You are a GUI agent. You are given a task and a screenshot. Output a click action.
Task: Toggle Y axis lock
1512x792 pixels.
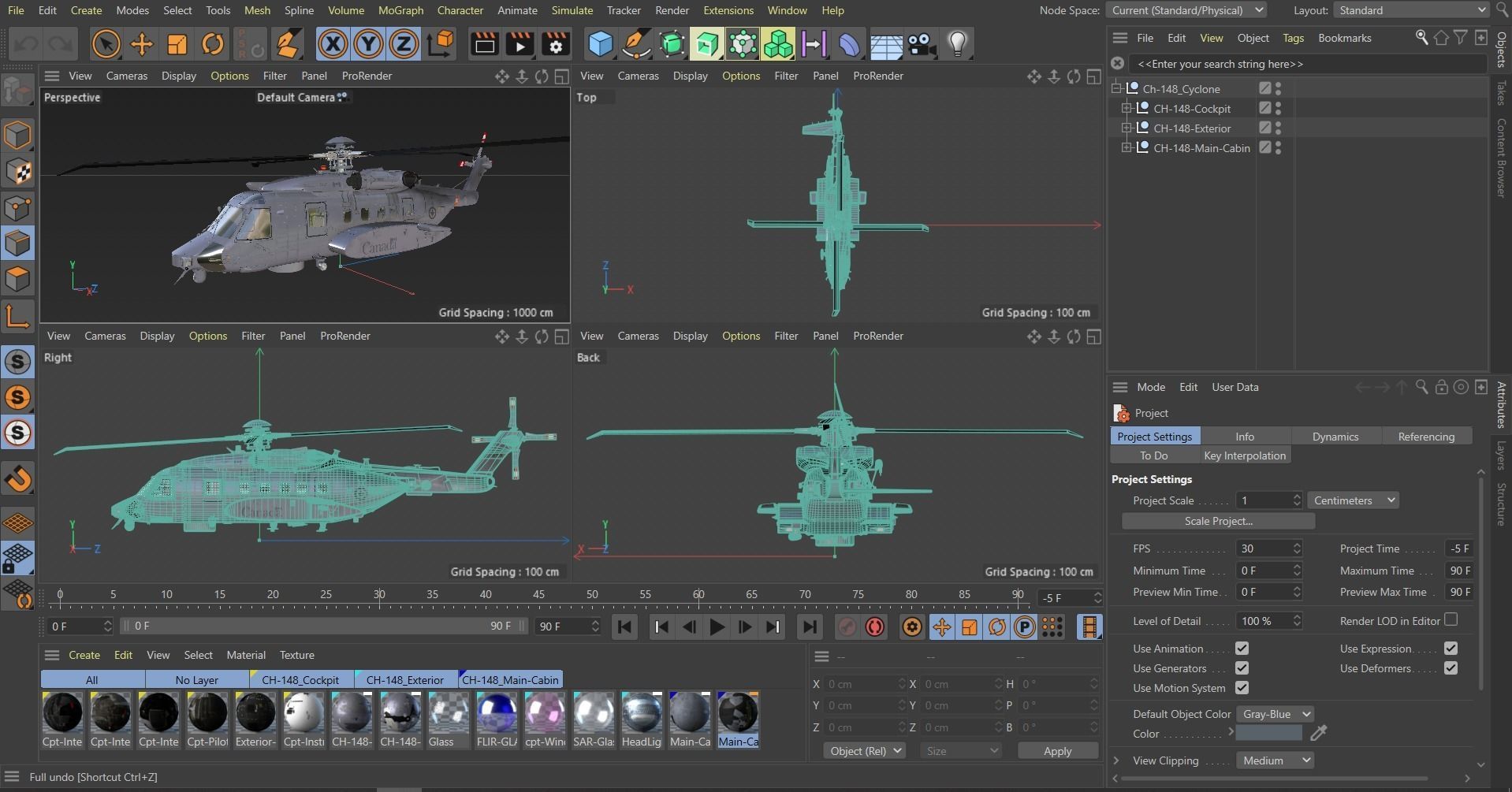[368, 44]
